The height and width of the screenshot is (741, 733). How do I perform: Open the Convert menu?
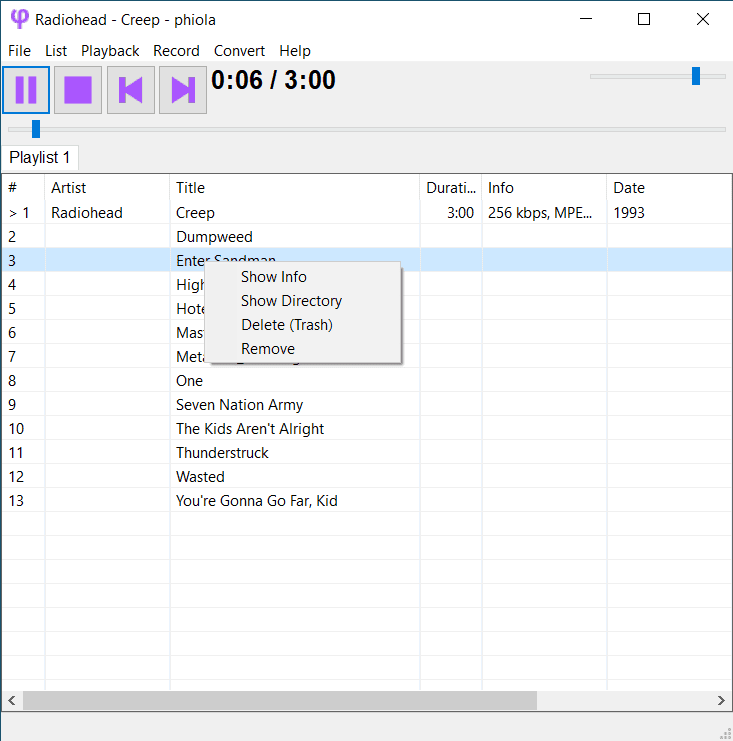[x=240, y=51]
